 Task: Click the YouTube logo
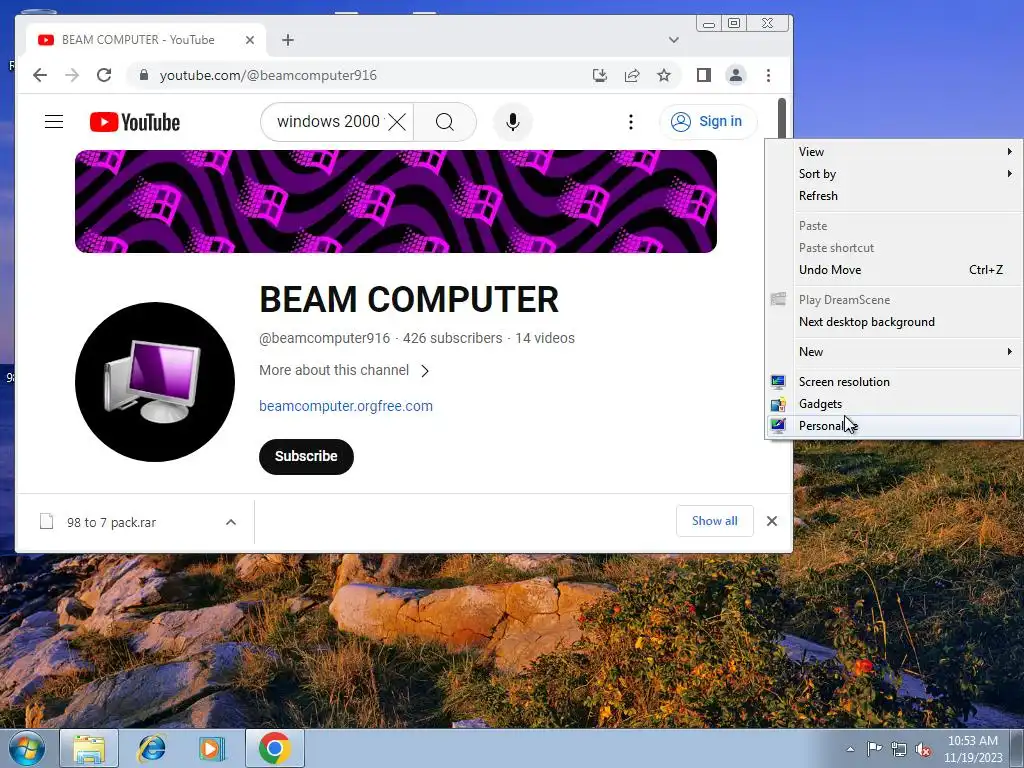(x=135, y=122)
